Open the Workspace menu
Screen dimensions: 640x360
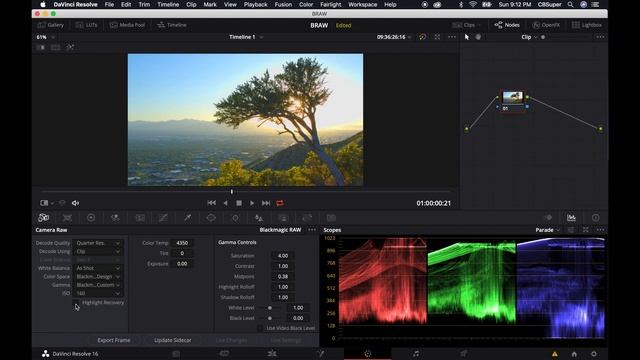click(x=362, y=4)
